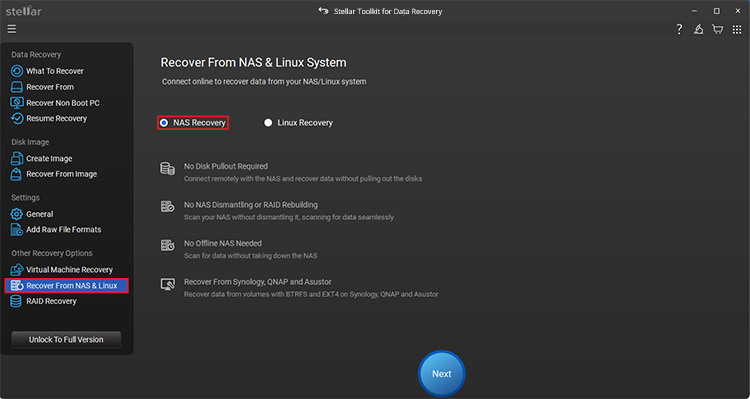The image size is (750, 399).
Task: Click the Recover From Synology feature icon
Action: pos(167,284)
